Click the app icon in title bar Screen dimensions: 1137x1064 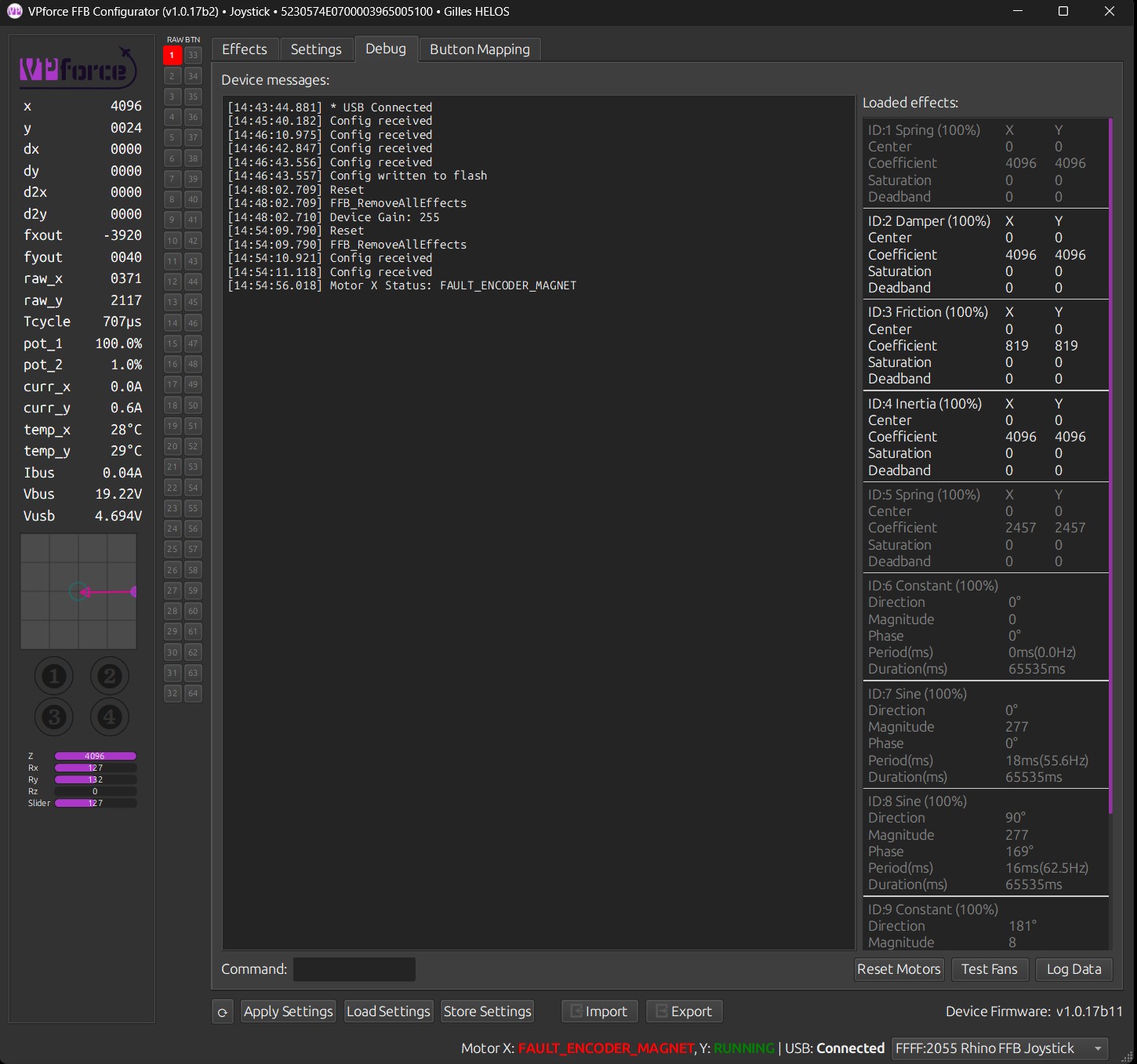pyautogui.click(x=14, y=12)
